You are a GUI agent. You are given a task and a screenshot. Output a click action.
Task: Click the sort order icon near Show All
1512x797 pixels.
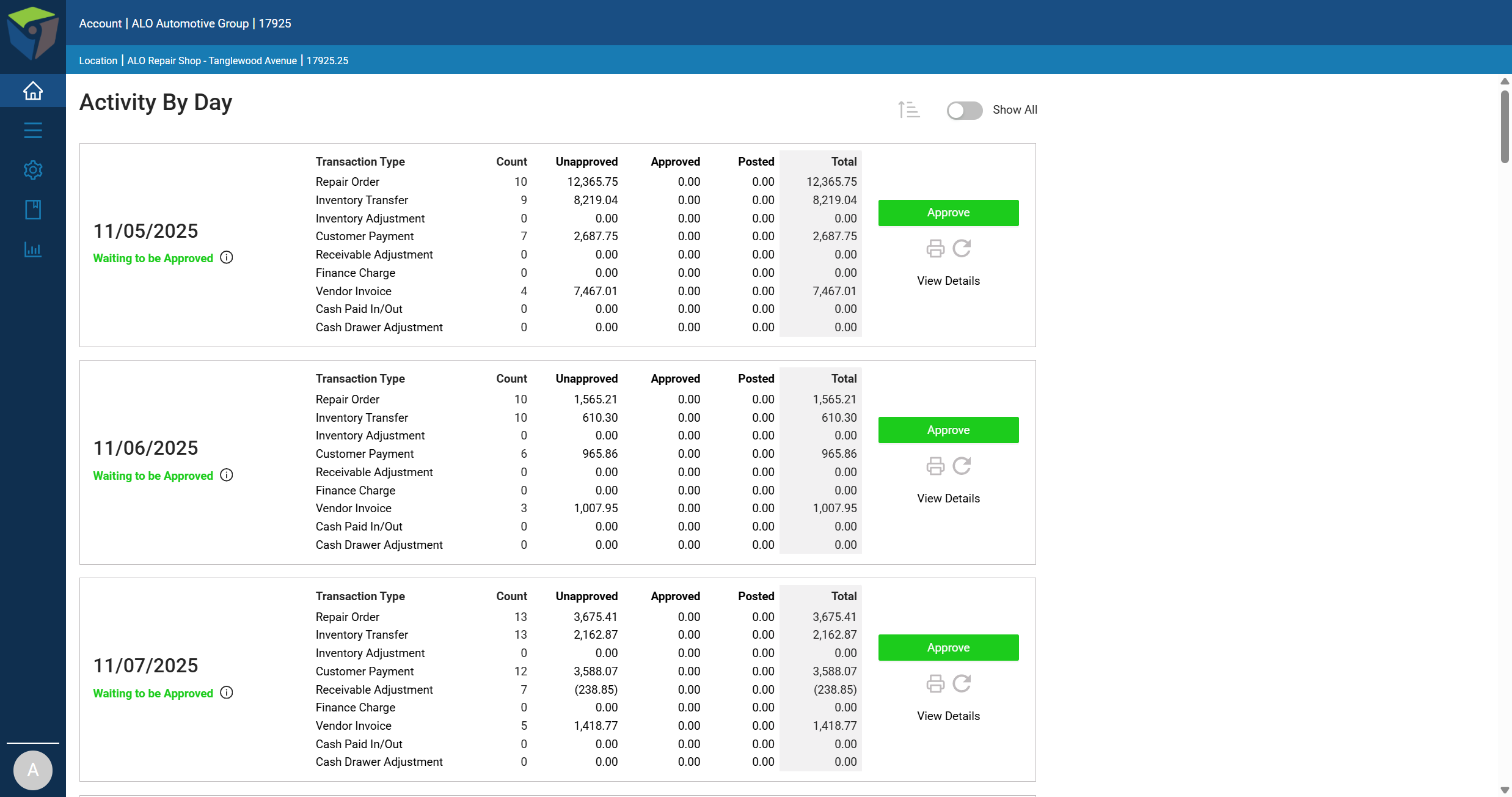tap(908, 110)
